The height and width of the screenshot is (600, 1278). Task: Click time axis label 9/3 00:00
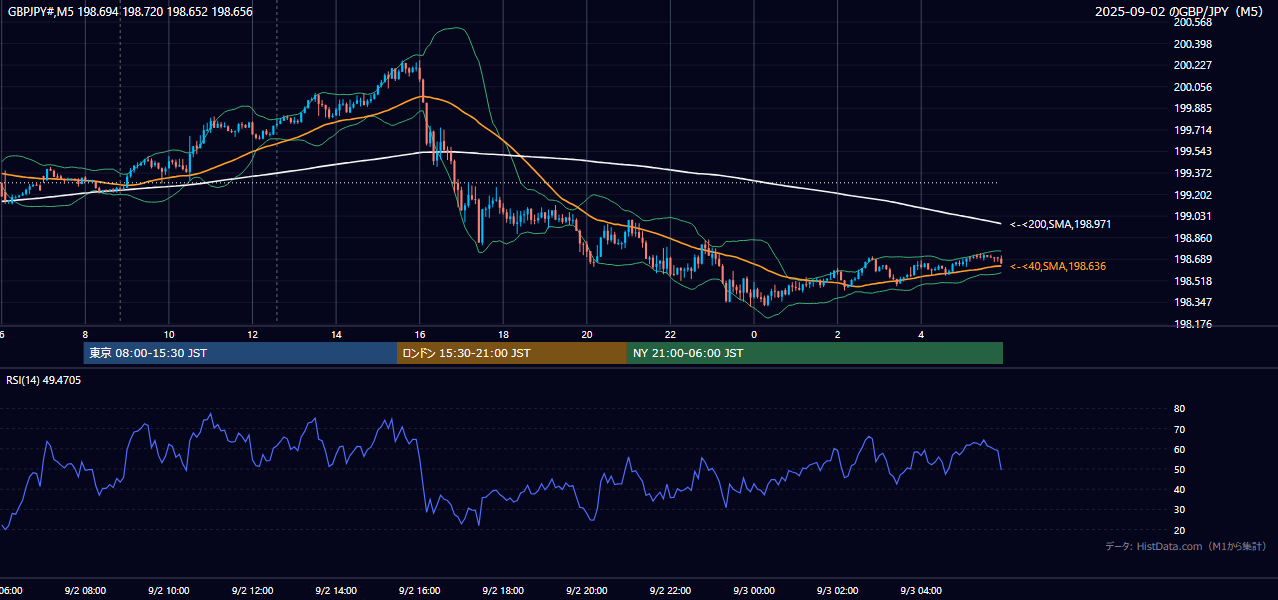coord(754,590)
